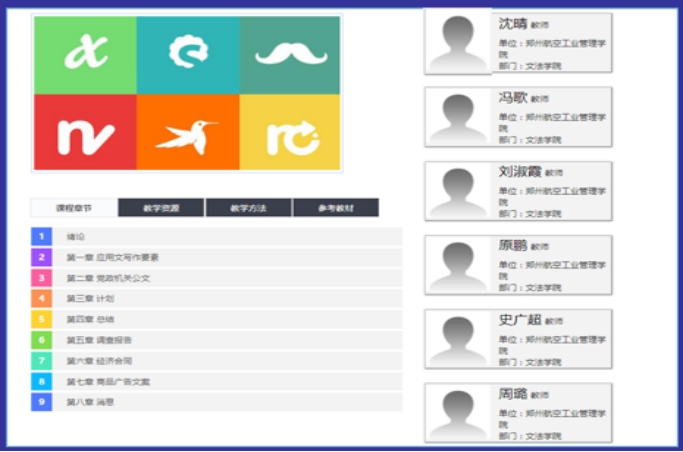Image resolution: width=683 pixels, height=452 pixels.
Task: Click the avatar of teacher 周璐
Action: click(x=459, y=412)
